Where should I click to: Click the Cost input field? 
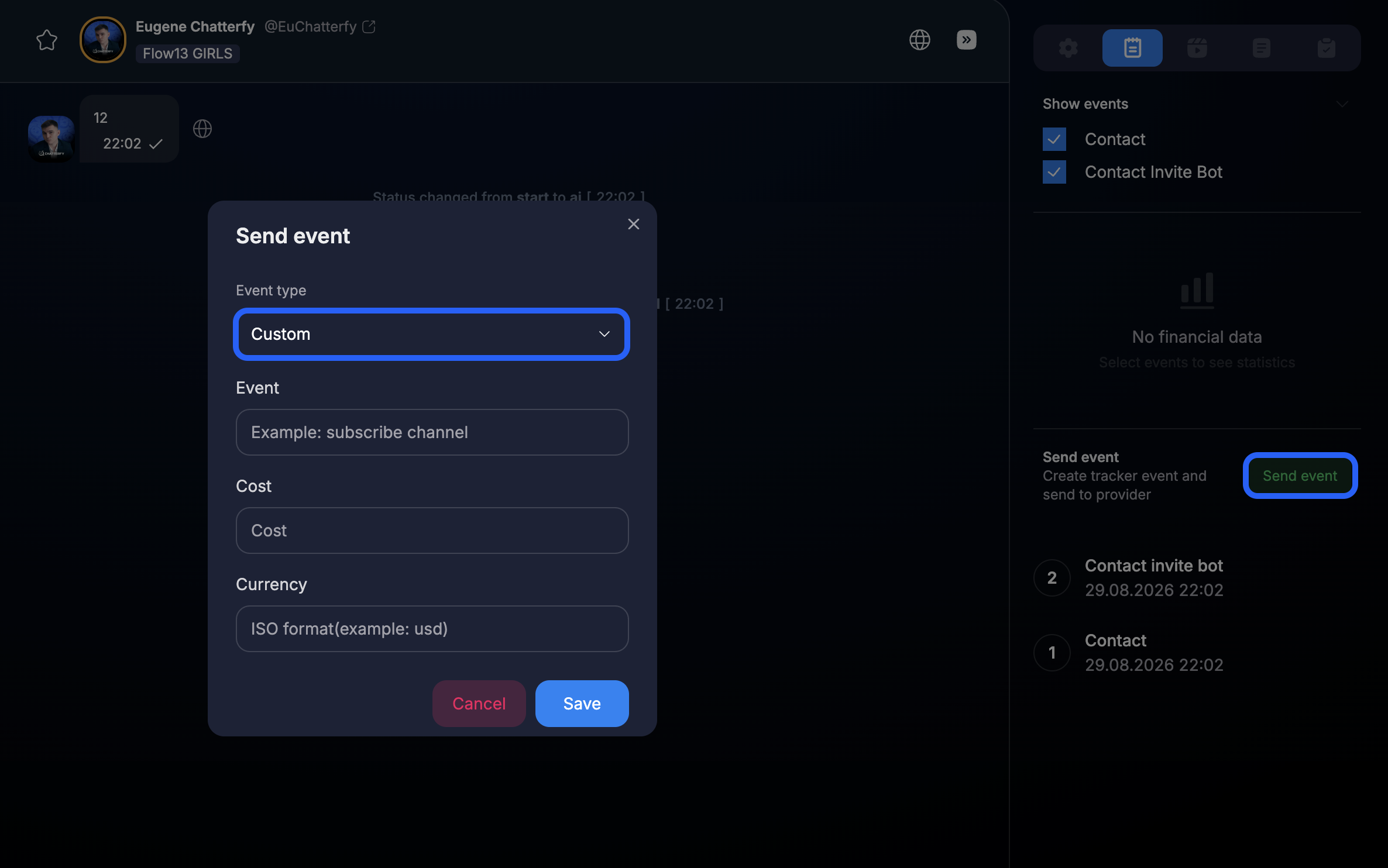[432, 531]
